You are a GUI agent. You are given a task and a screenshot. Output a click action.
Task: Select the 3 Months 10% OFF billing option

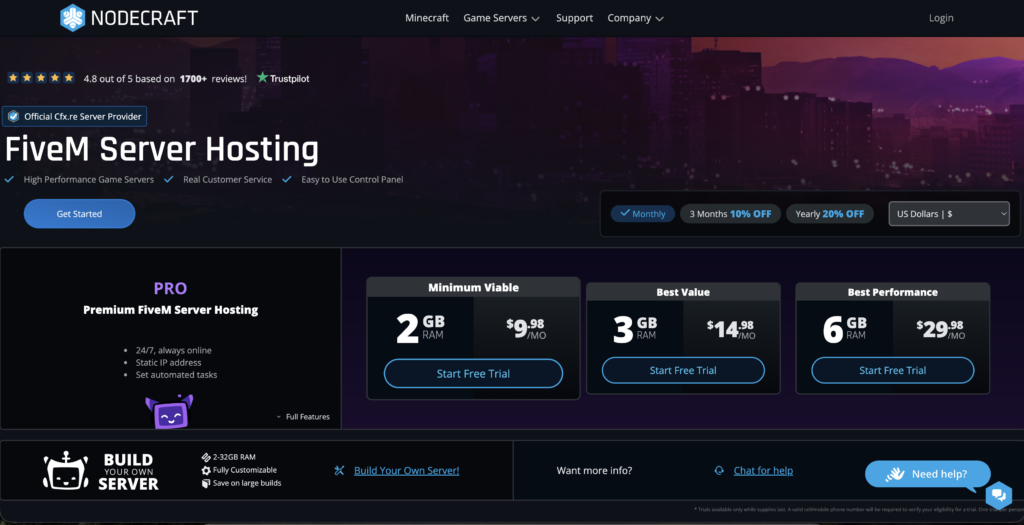point(730,214)
